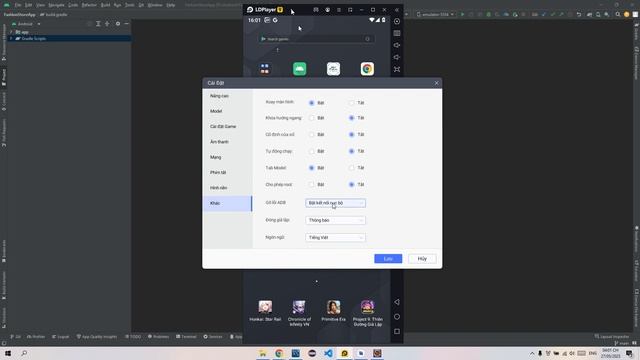Switch to Mạng settings tab
The image size is (640, 360).
[227, 157]
